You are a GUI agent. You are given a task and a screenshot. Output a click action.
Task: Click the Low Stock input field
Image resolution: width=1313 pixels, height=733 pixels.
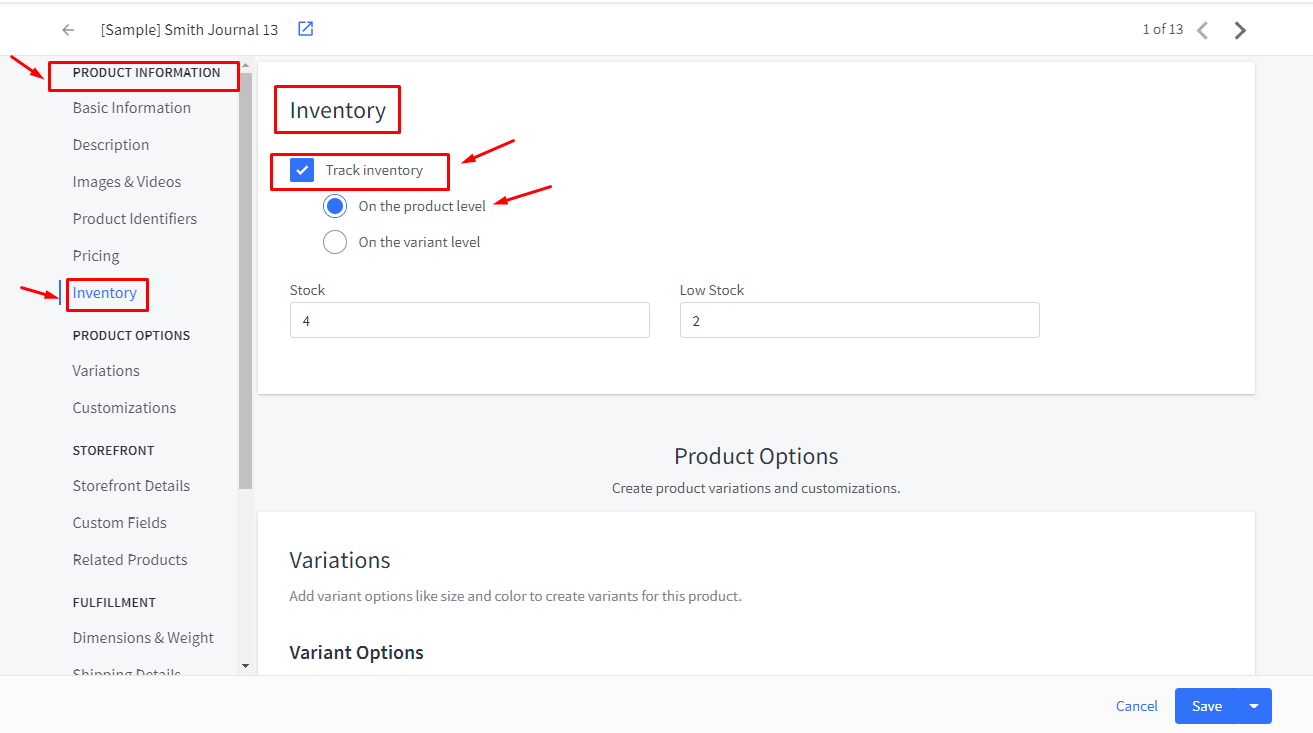coord(859,321)
